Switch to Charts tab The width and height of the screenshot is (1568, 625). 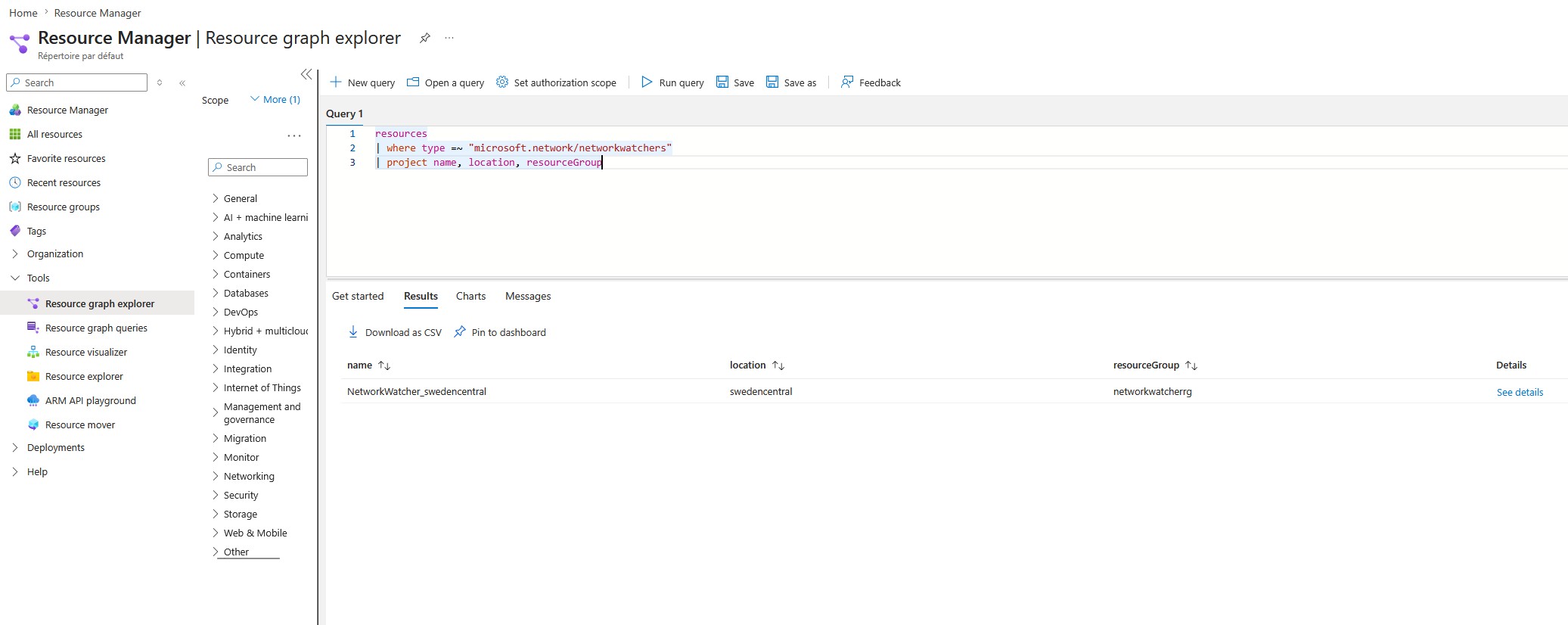[470, 296]
